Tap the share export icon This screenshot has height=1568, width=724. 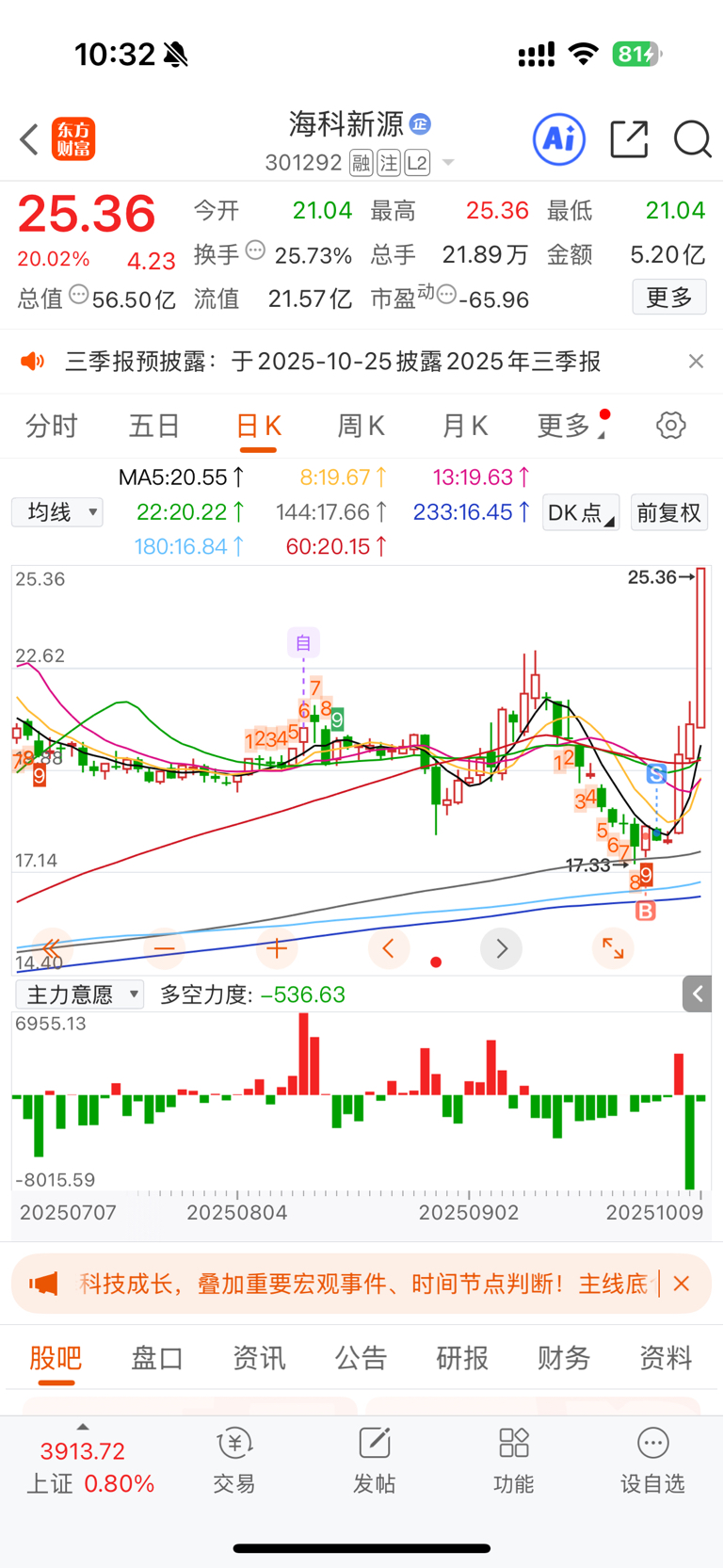(x=629, y=139)
